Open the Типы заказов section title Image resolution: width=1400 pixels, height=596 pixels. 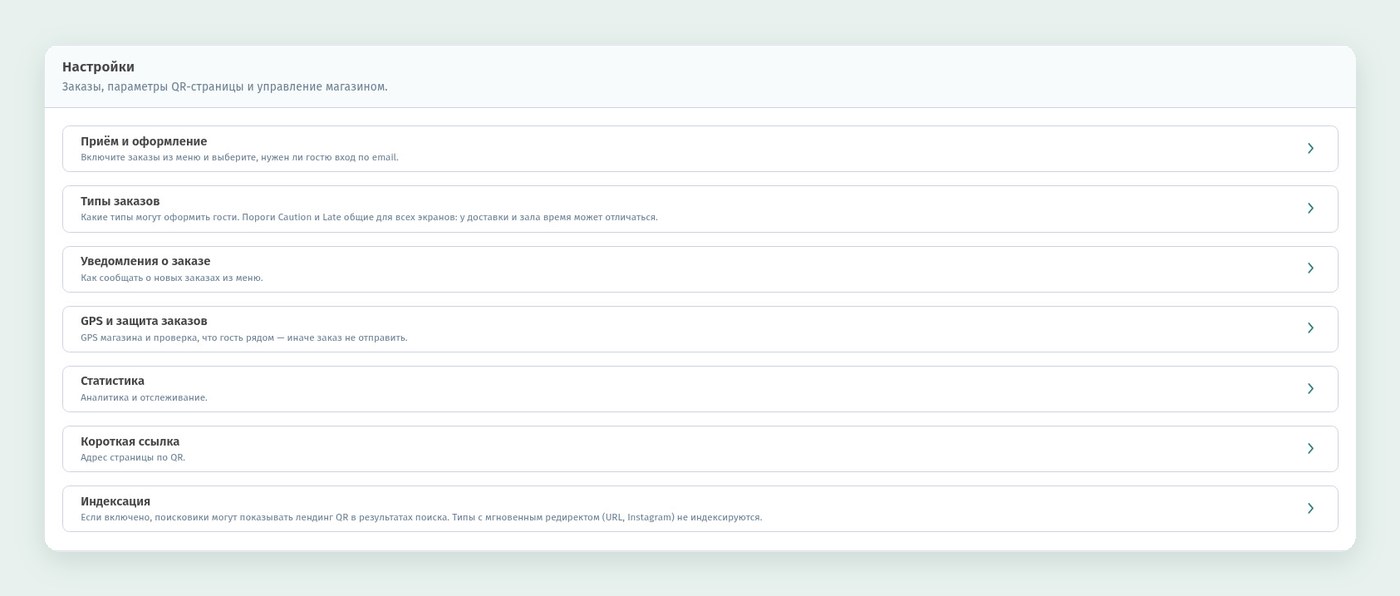120,201
